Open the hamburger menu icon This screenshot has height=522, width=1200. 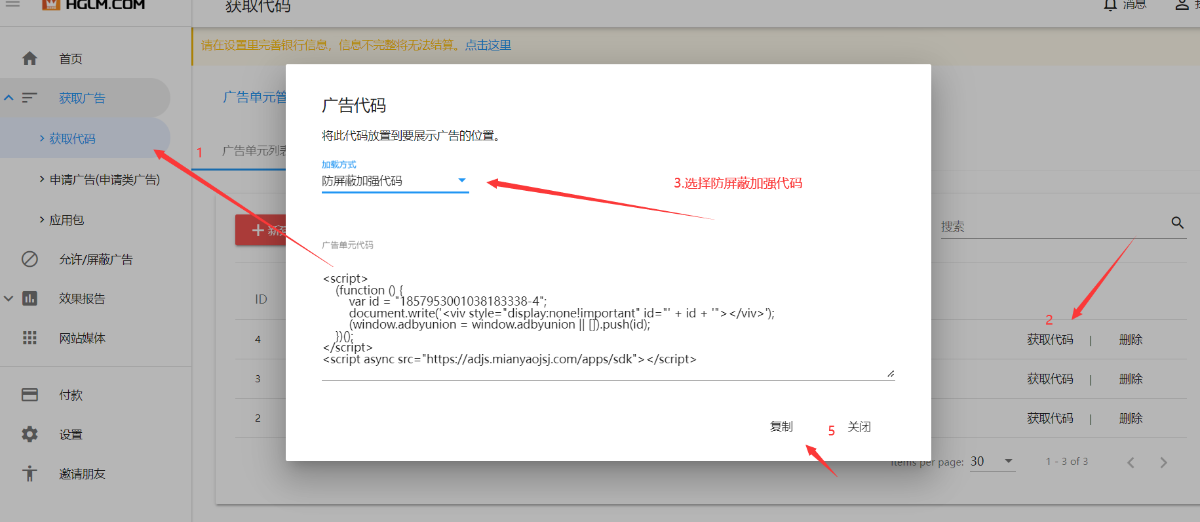click(13, 4)
